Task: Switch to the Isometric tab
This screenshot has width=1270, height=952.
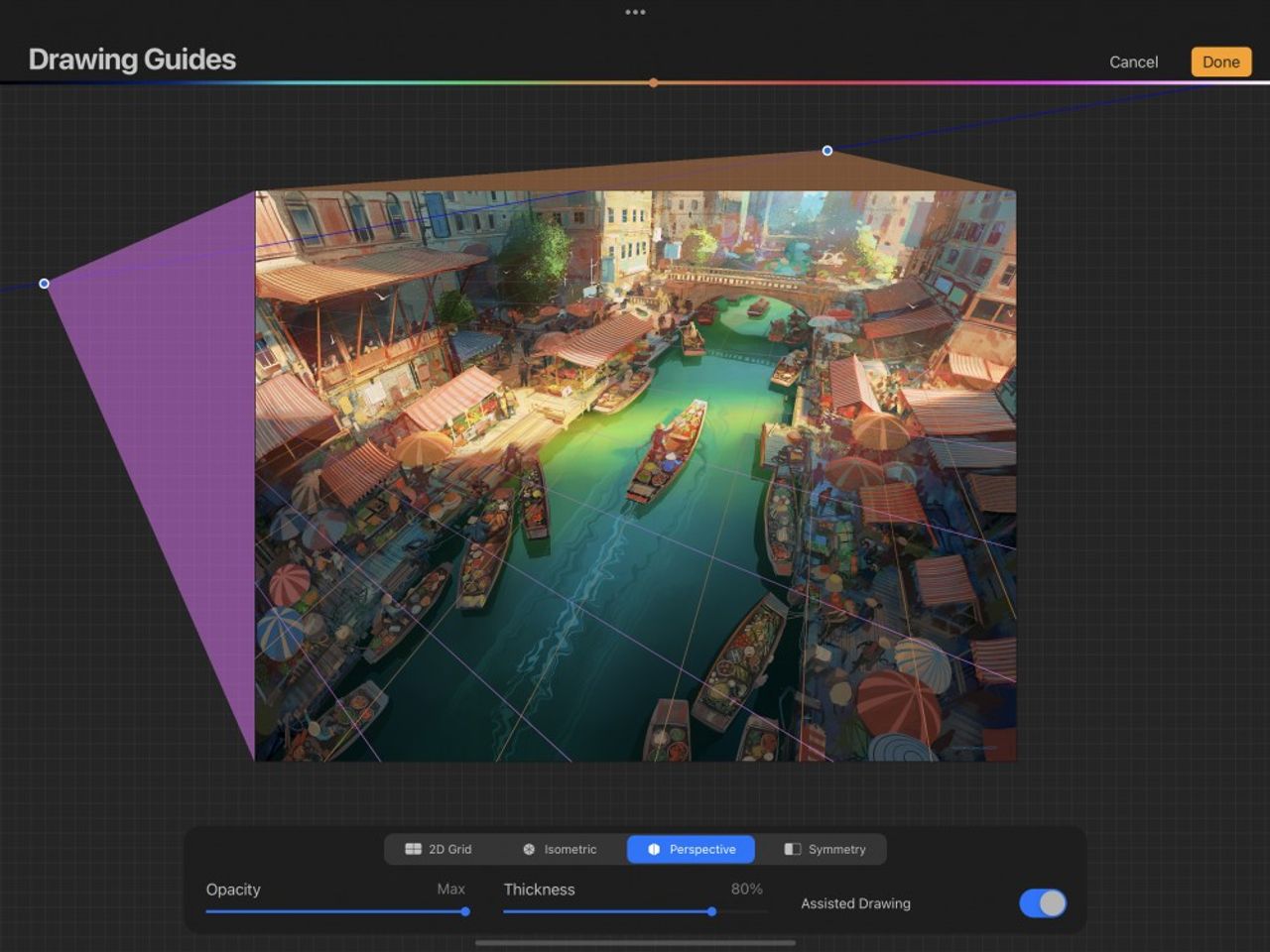Action: [x=562, y=849]
